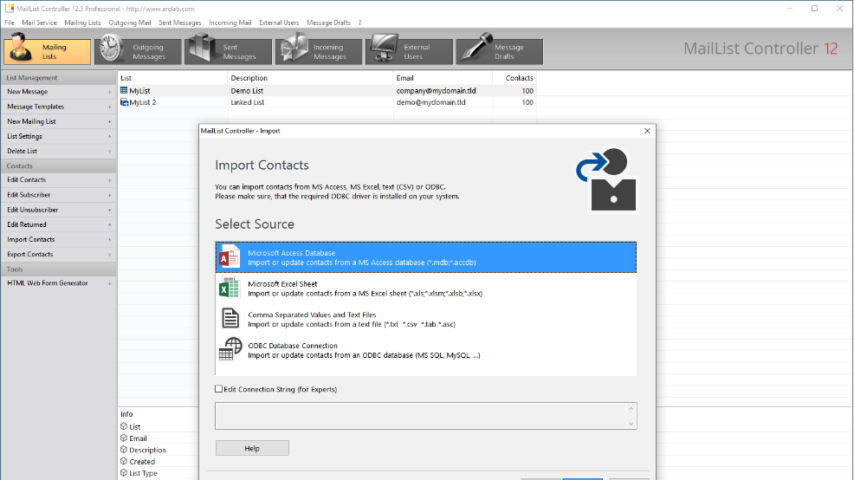Expand Export Contacts sidebar arrow
This screenshot has width=854, height=480.
[109, 254]
